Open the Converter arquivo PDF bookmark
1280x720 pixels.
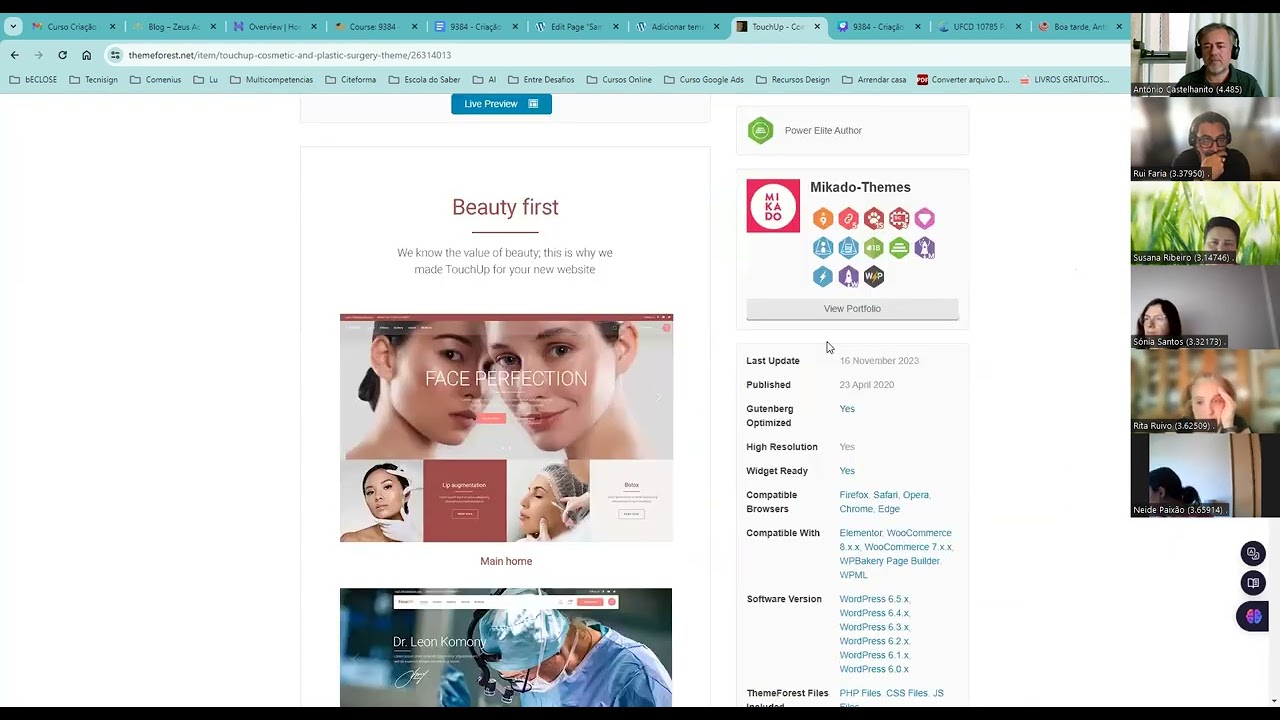click(963, 80)
